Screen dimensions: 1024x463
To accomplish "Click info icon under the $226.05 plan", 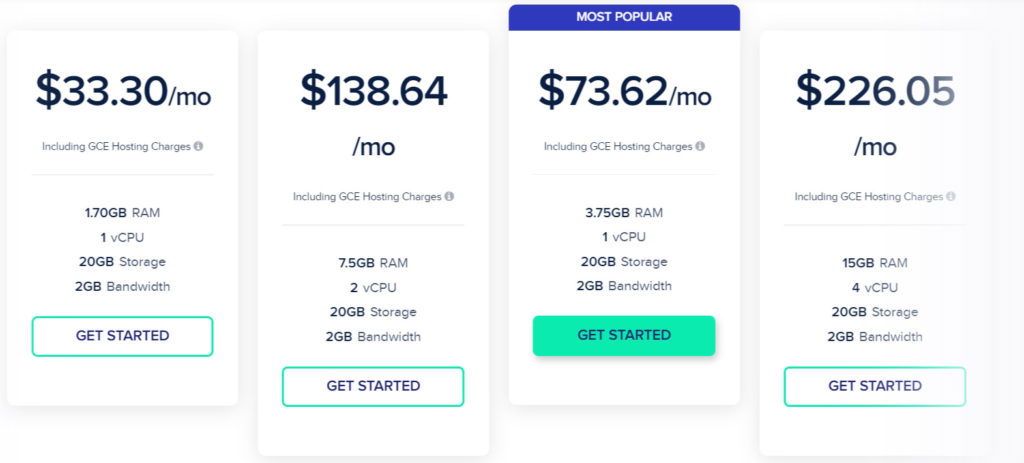I will (x=951, y=196).
